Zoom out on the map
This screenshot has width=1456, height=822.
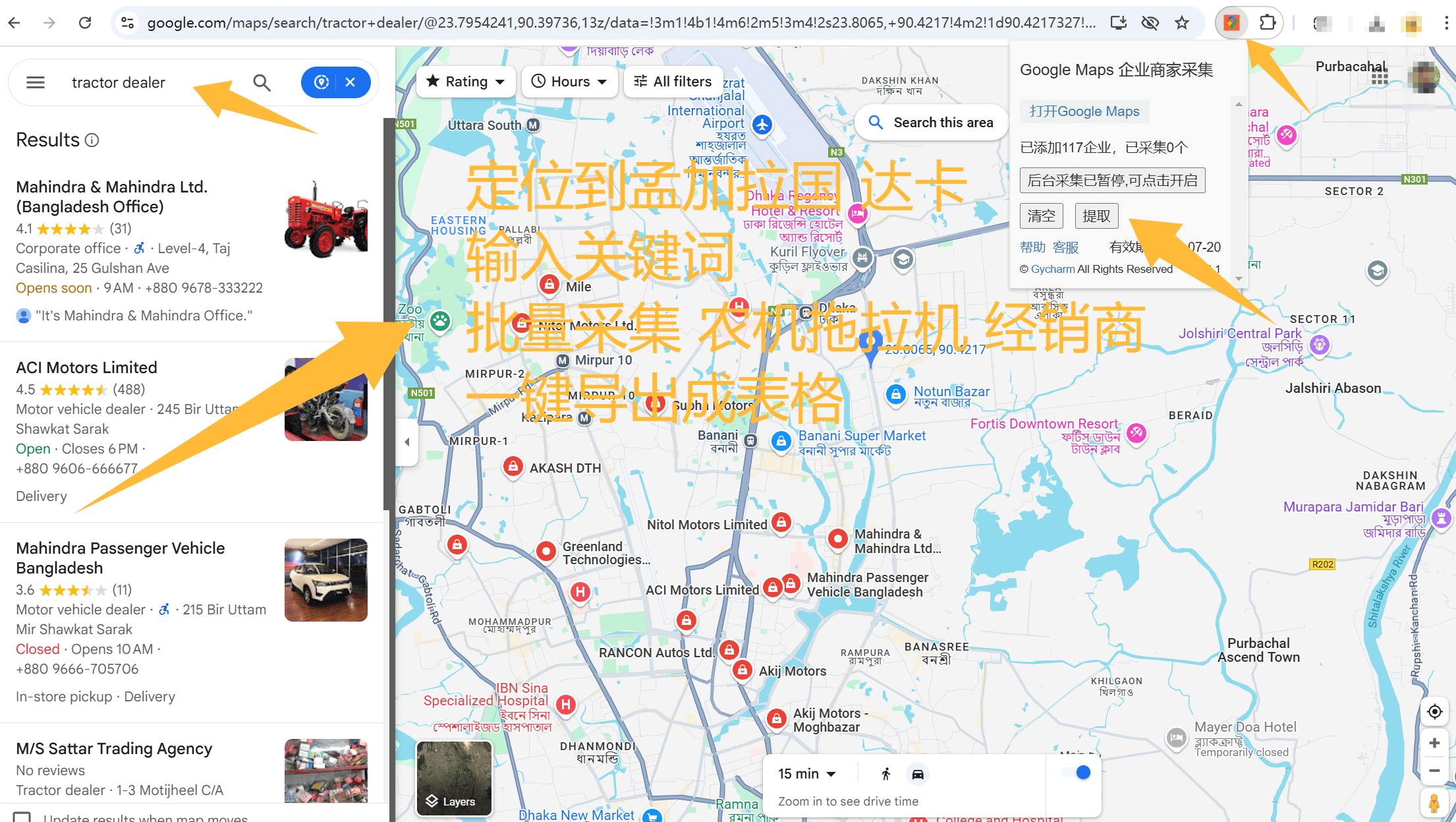(1434, 771)
